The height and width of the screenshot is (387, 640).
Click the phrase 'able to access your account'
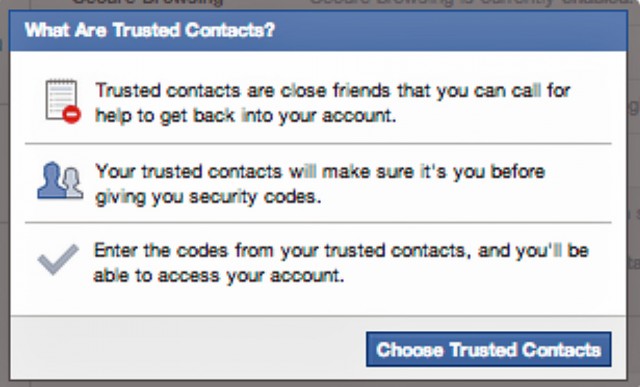pos(219,276)
